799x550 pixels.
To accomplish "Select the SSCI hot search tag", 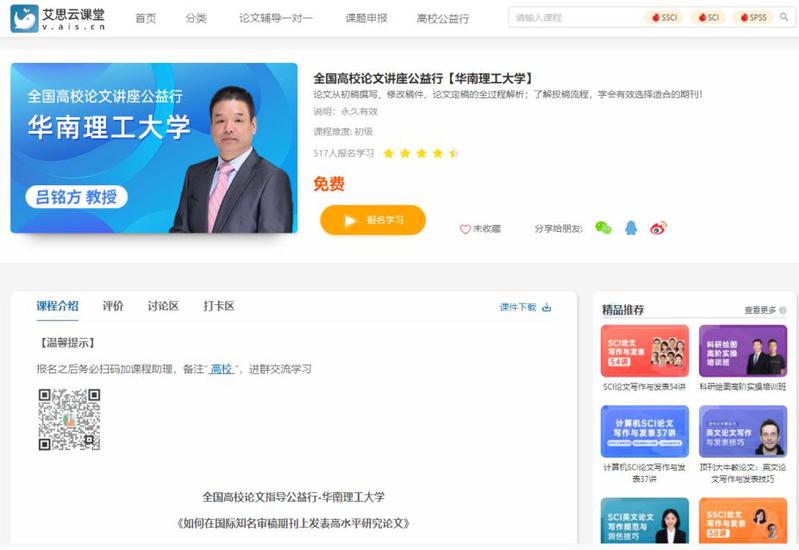I will 664,17.
